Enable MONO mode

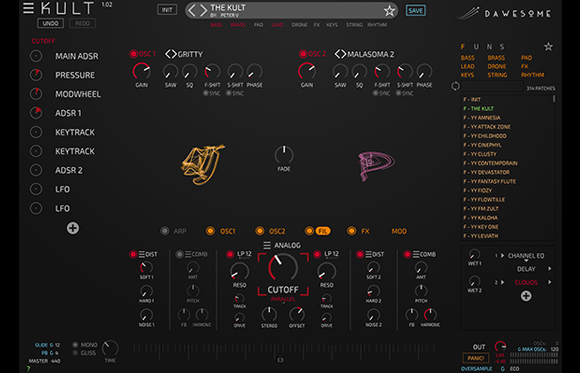pyautogui.click(x=75, y=345)
